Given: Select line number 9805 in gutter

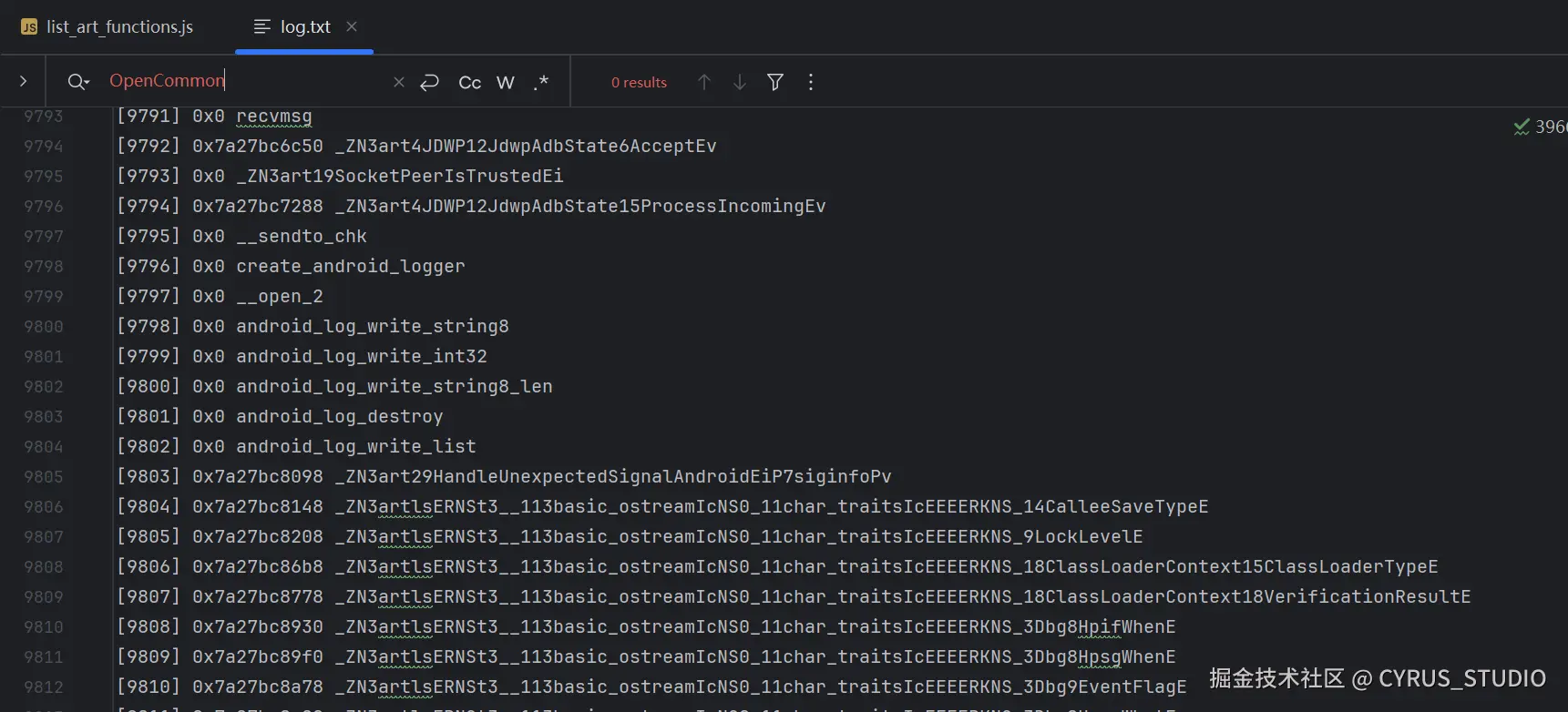Looking at the screenshot, I should pos(44,476).
